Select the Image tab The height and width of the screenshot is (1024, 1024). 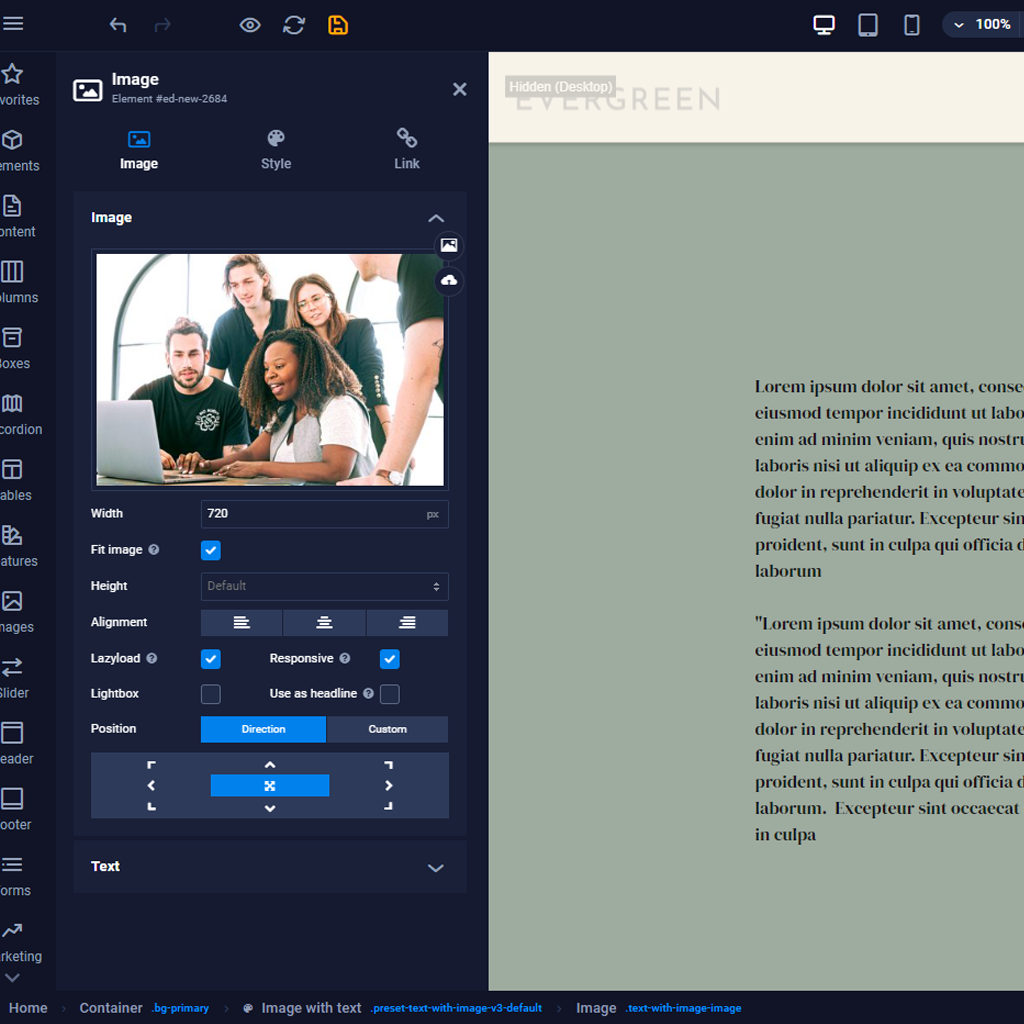[139, 150]
